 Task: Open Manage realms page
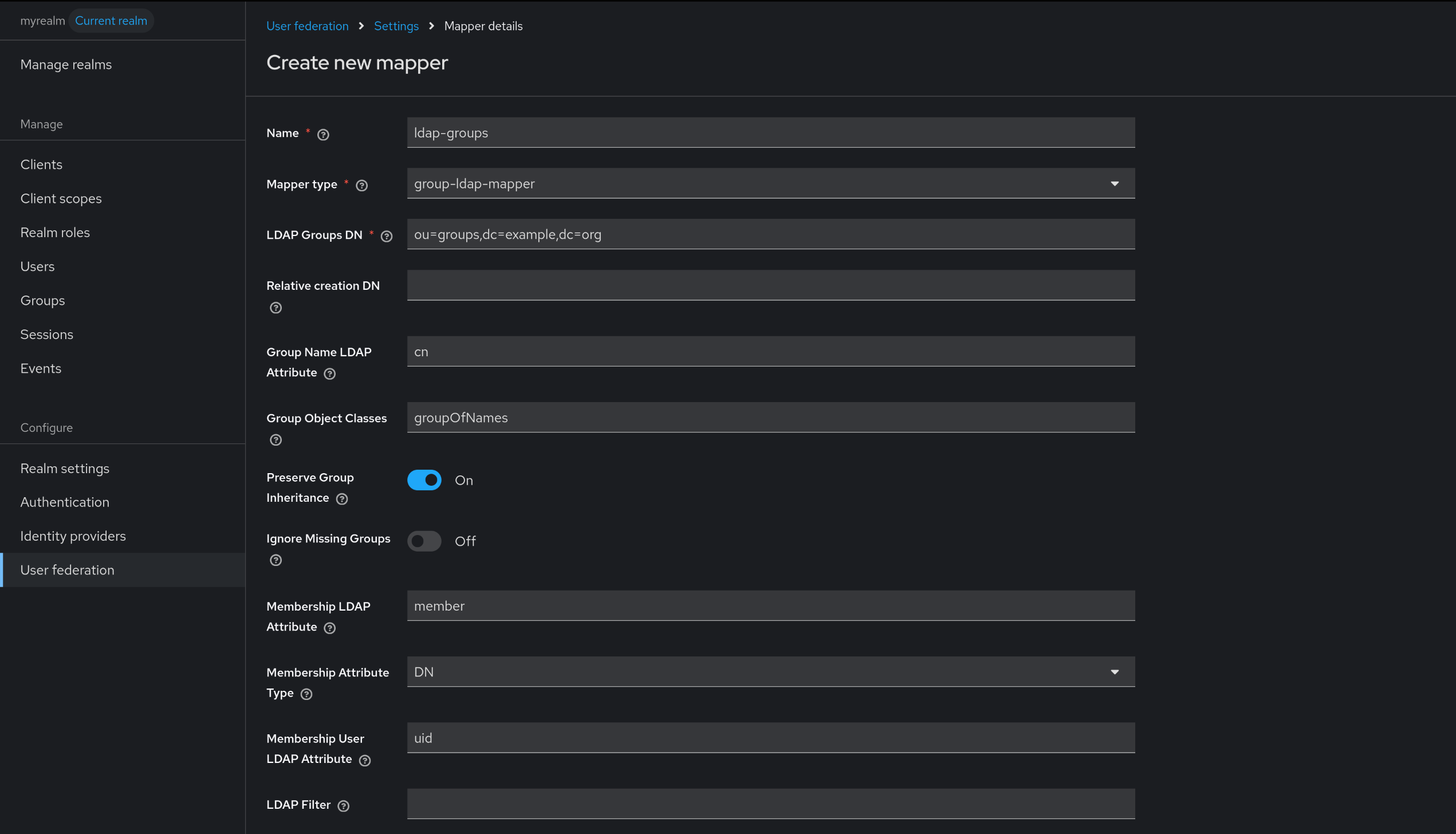(66, 65)
